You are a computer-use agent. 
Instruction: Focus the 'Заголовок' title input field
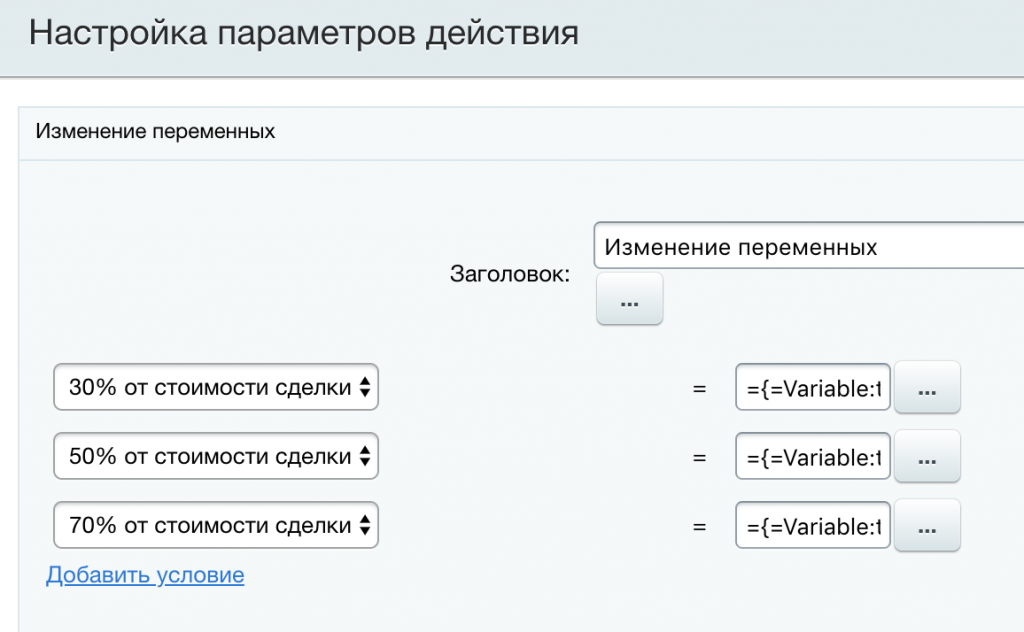(x=800, y=246)
